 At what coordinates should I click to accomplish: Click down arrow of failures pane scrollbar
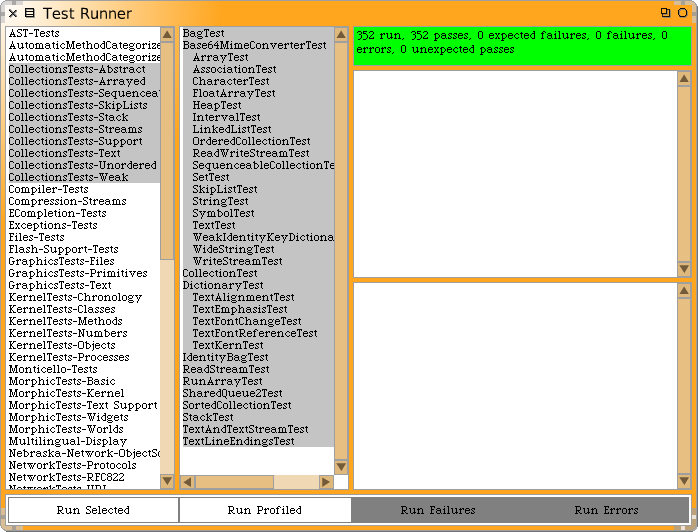[x=684, y=269]
